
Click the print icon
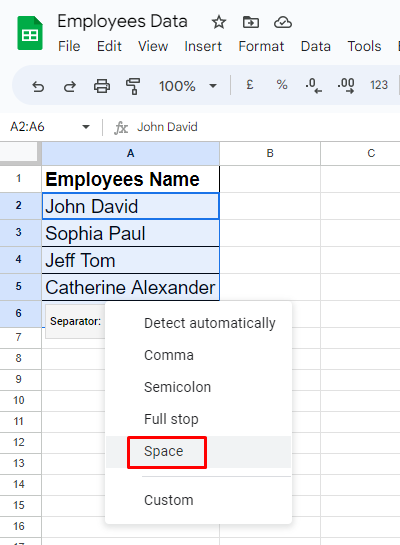[102, 86]
